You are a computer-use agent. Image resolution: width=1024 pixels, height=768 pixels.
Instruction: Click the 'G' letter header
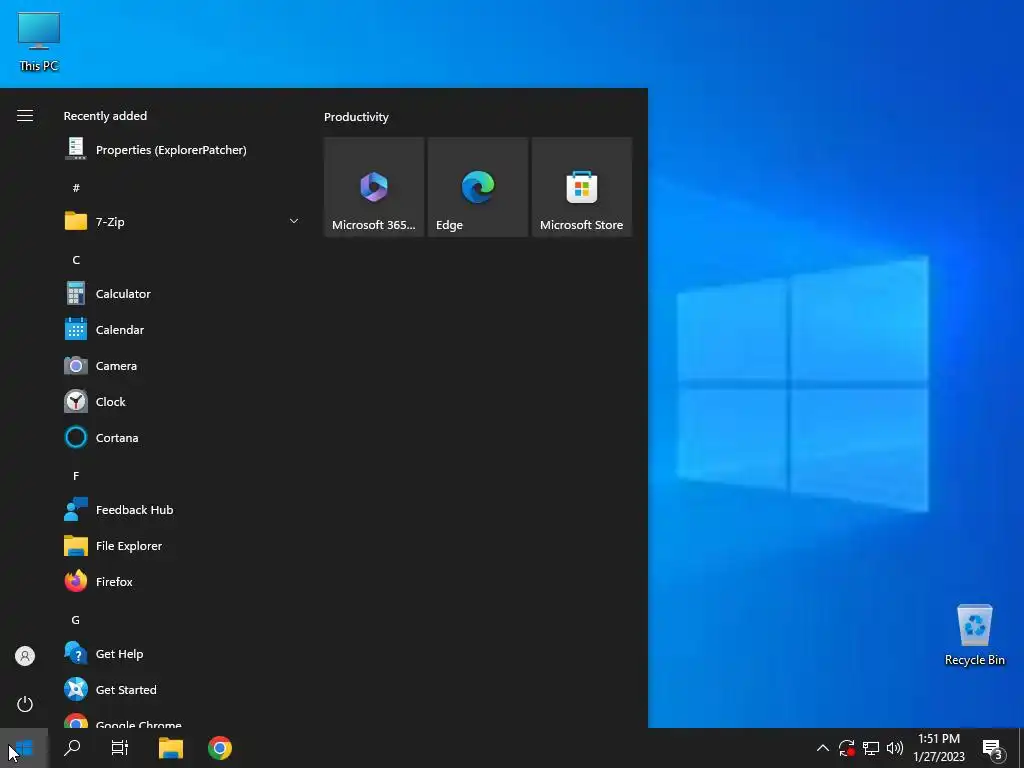76,620
